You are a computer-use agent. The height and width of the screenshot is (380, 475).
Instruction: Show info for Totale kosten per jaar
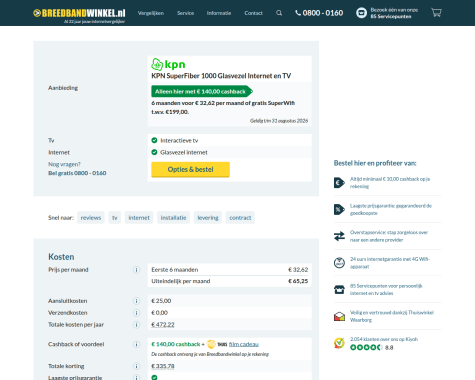[136, 325]
